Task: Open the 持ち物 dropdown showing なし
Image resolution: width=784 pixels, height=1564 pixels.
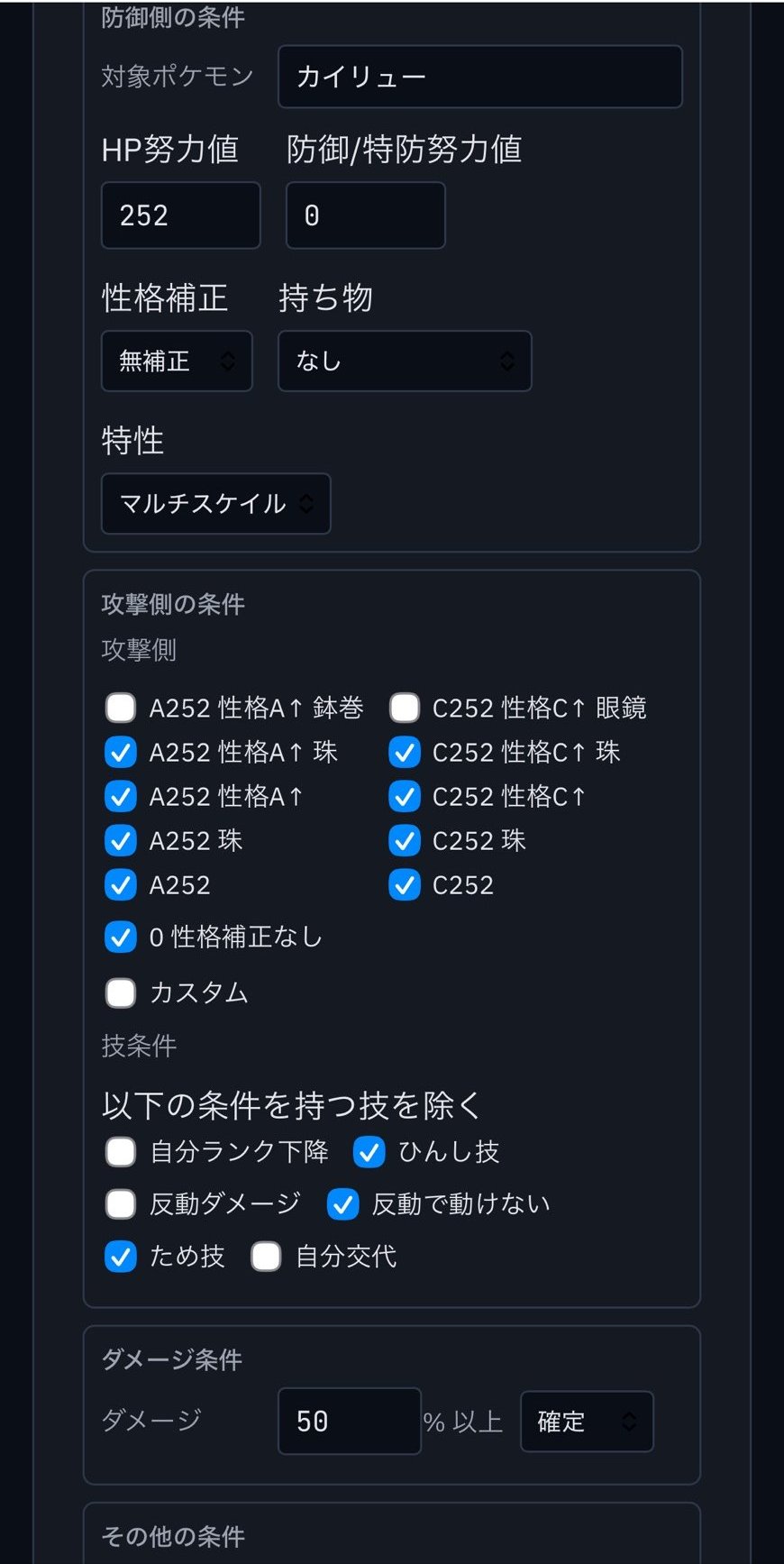Action: coord(404,361)
